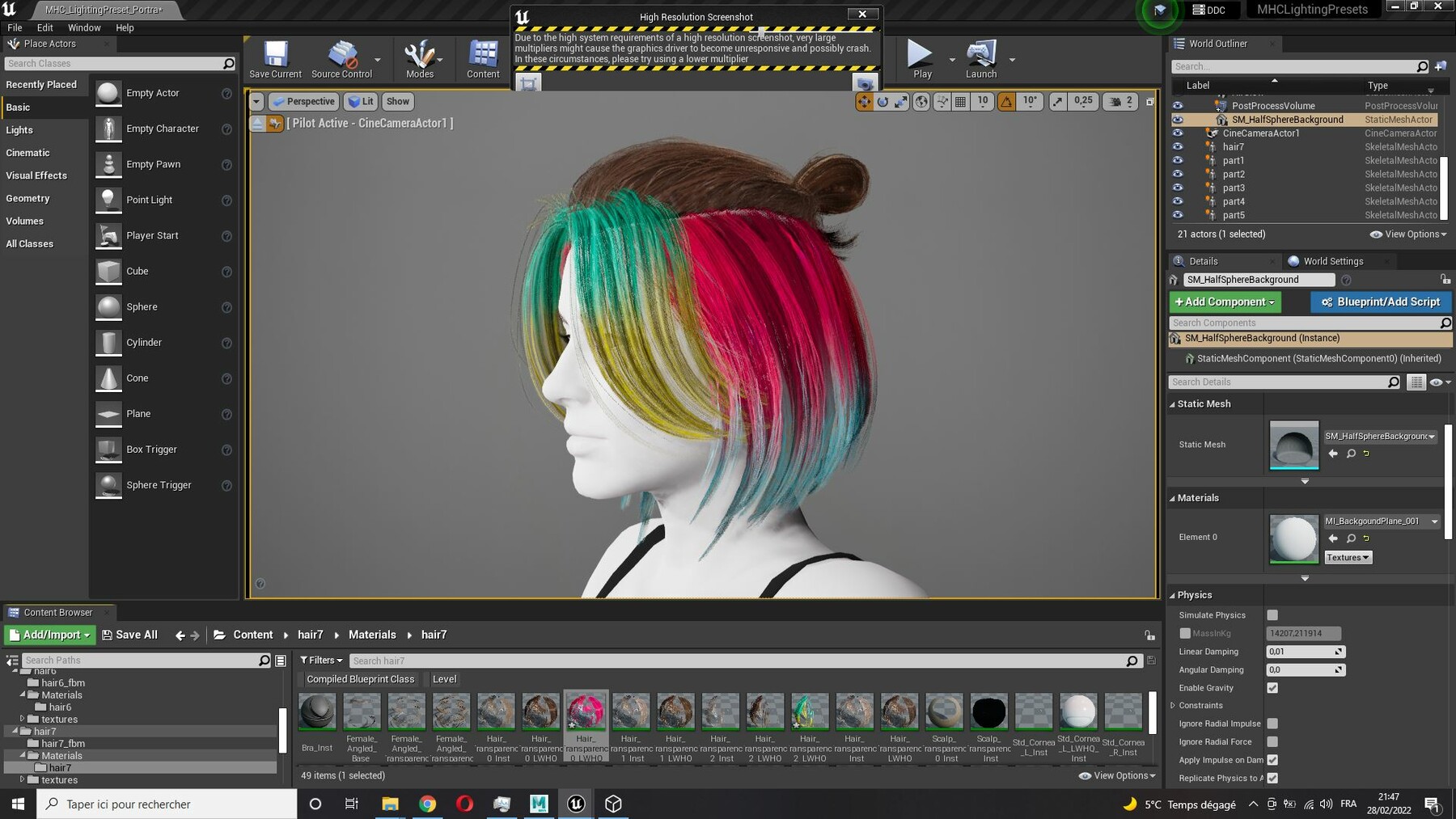Expand the Constraints section

tap(1173, 706)
